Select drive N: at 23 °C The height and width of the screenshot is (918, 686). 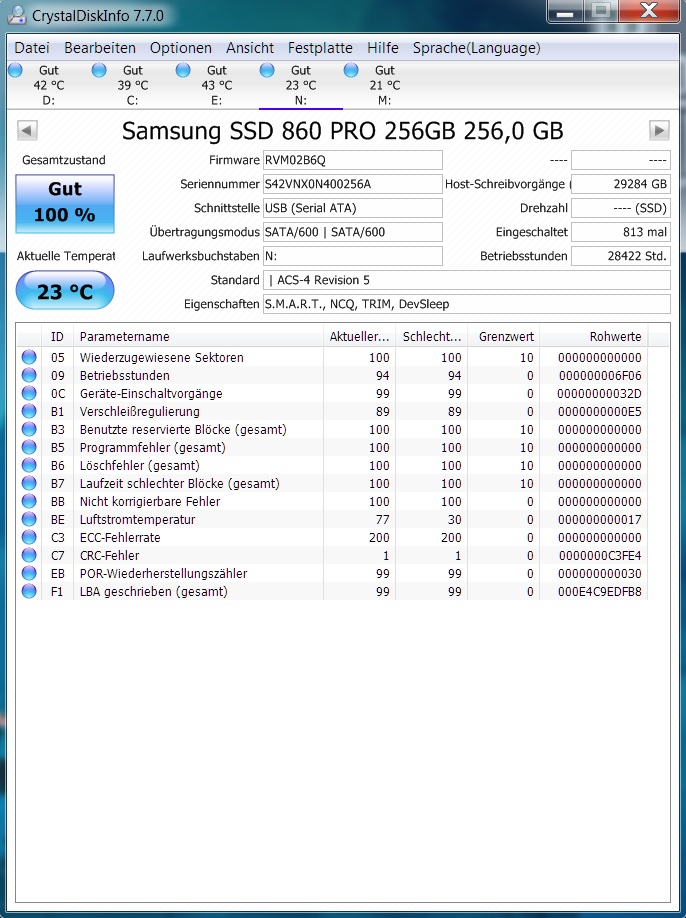300,85
